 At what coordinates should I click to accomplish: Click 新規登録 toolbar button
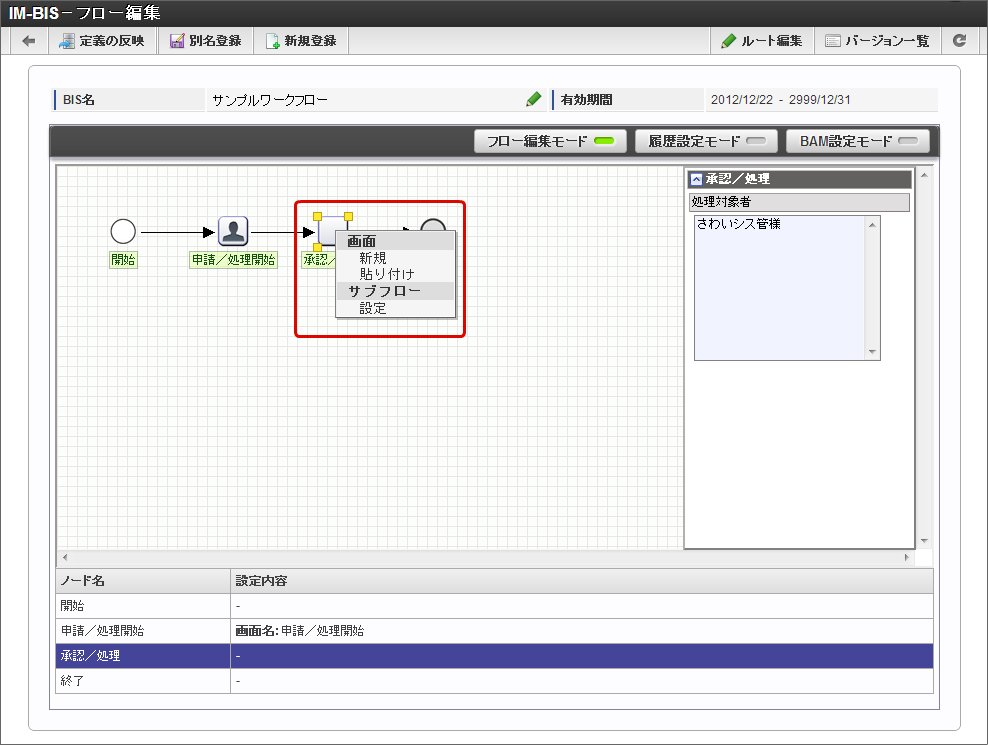coord(301,41)
